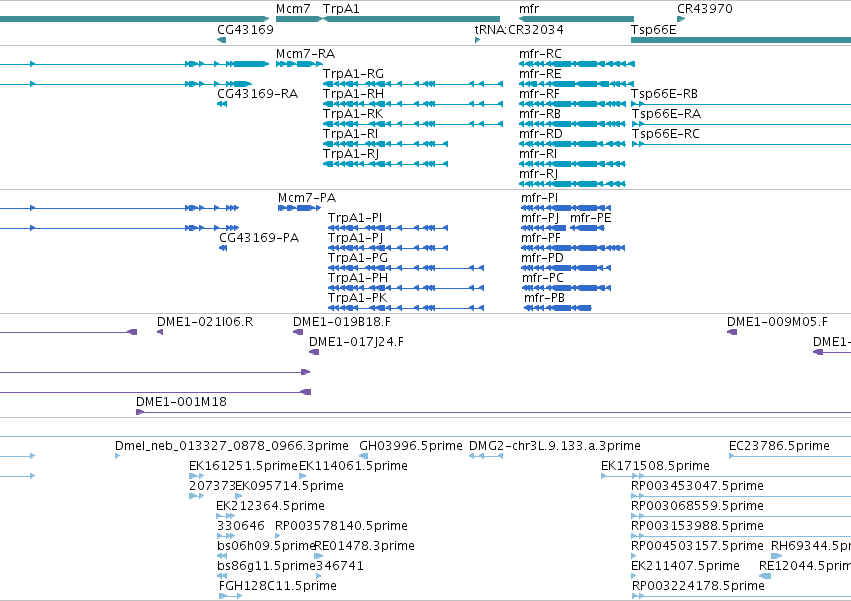The height and width of the screenshot is (601, 851).
Task: Click the RP003453047.5prime EST label
Action: coord(697,486)
